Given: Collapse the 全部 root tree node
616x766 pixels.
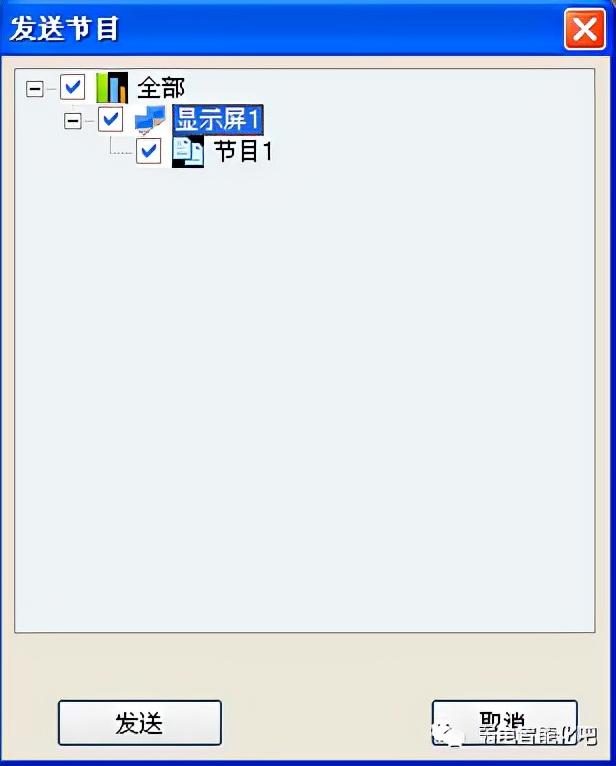Looking at the screenshot, I should point(35,88).
